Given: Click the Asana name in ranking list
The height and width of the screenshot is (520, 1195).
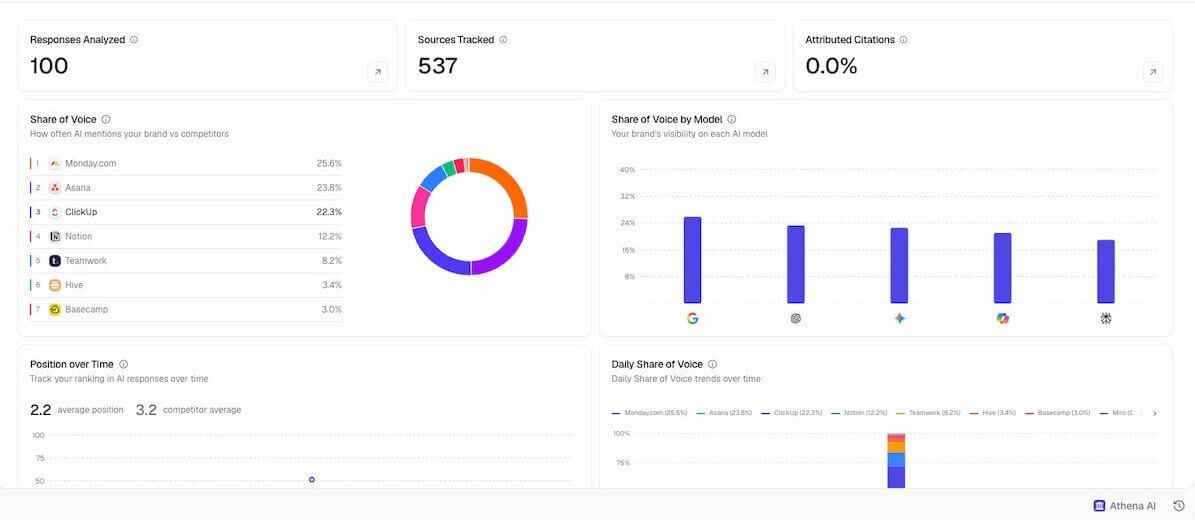Looking at the screenshot, I should coord(78,188).
